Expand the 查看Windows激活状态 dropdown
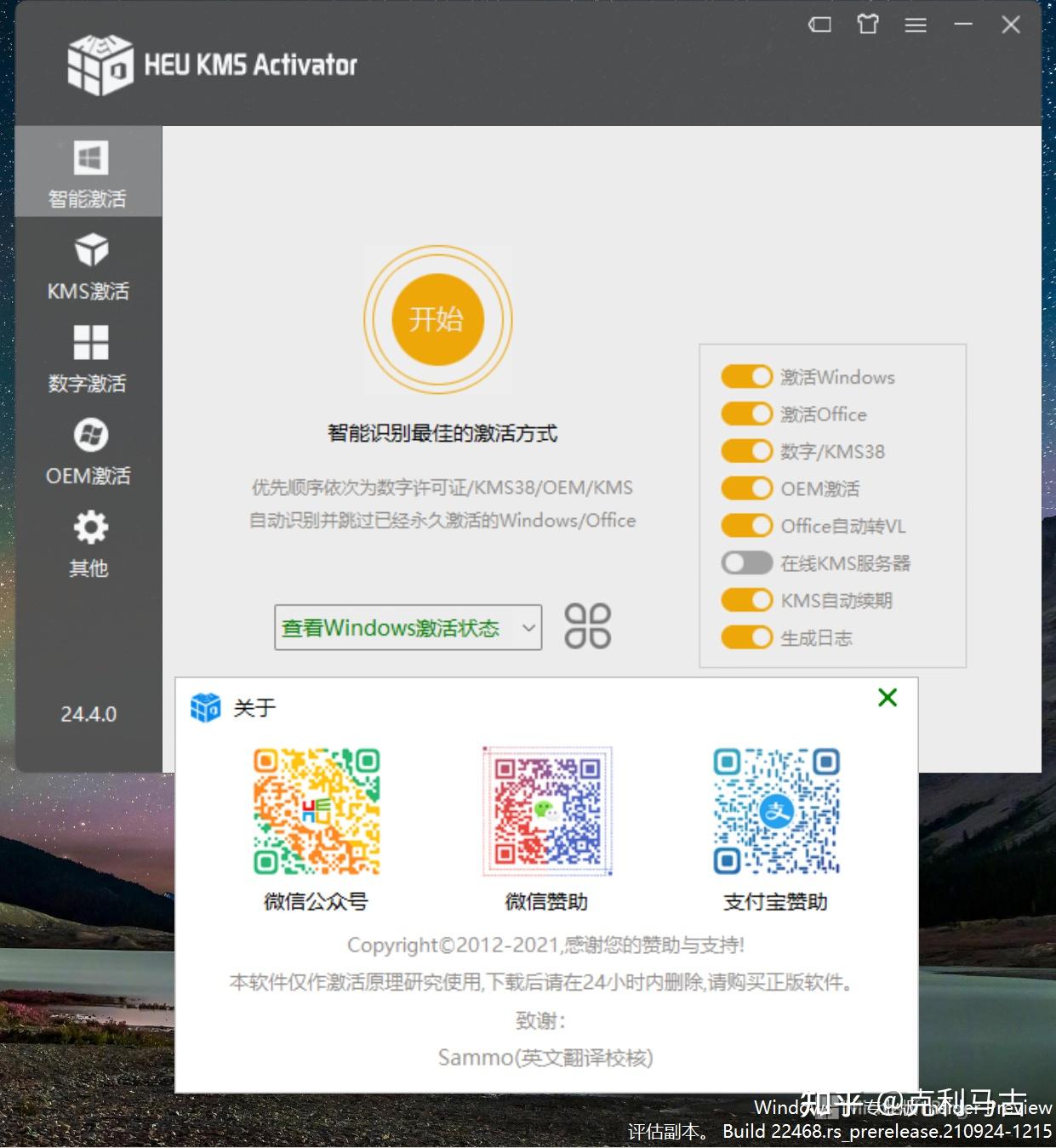This screenshot has height=1148, width=1056. point(408,628)
